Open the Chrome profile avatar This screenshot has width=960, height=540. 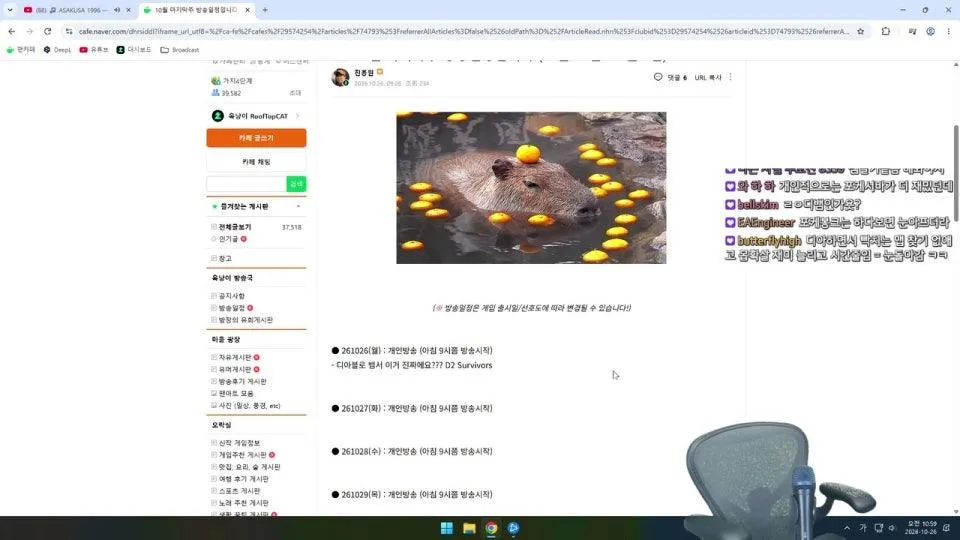930,31
